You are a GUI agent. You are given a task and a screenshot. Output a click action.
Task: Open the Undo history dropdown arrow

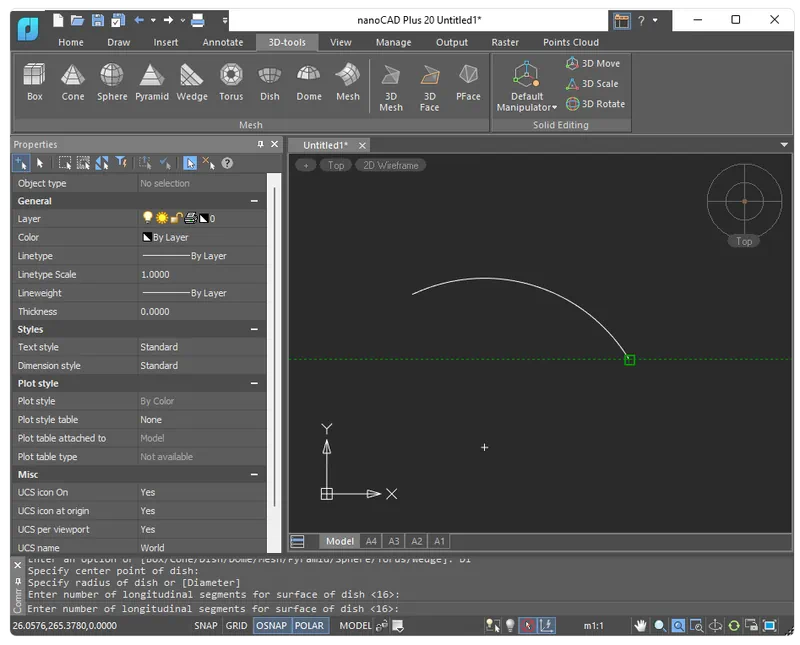(153, 20)
